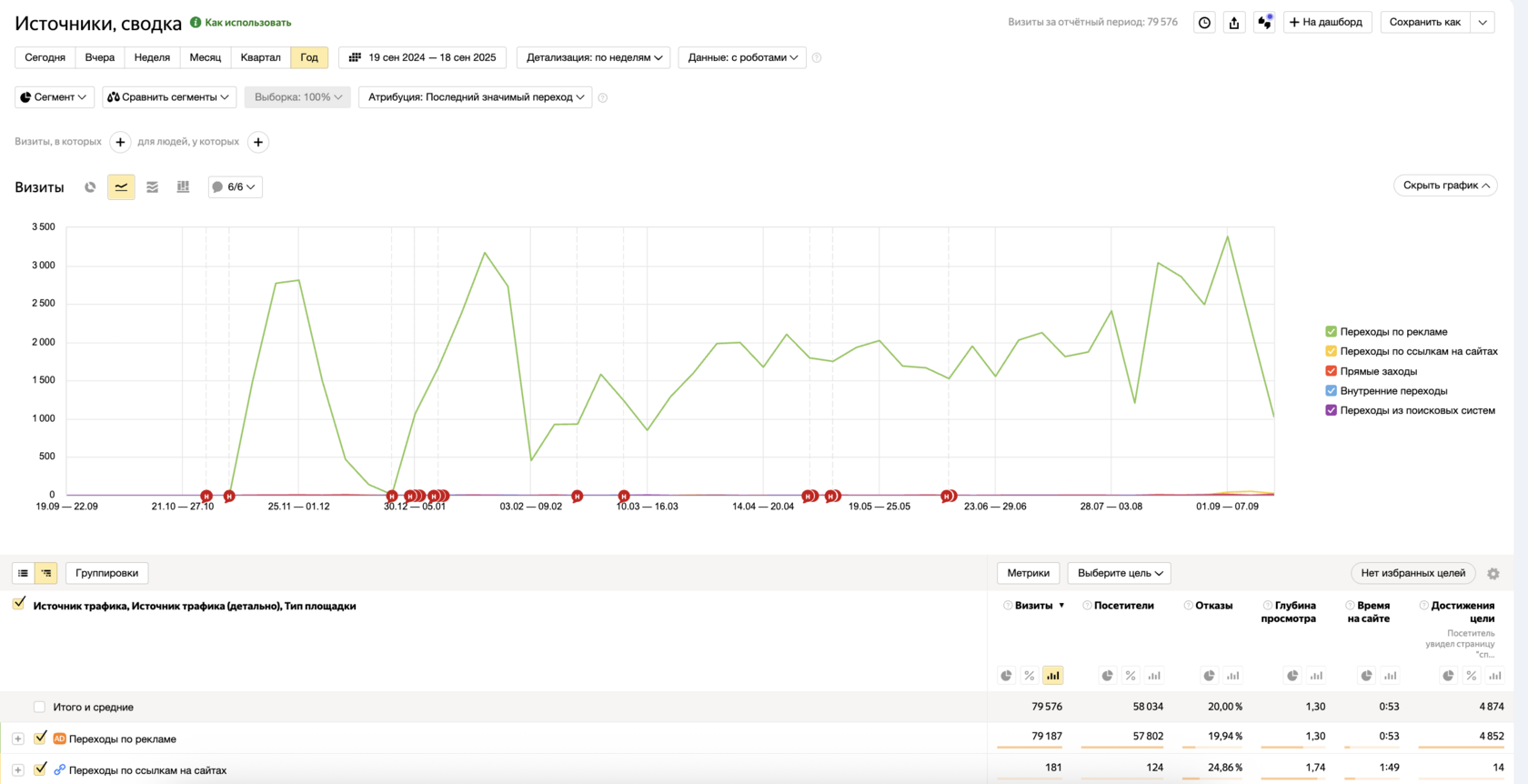
Task: Add visit condition plus icon
Action: pos(120,142)
